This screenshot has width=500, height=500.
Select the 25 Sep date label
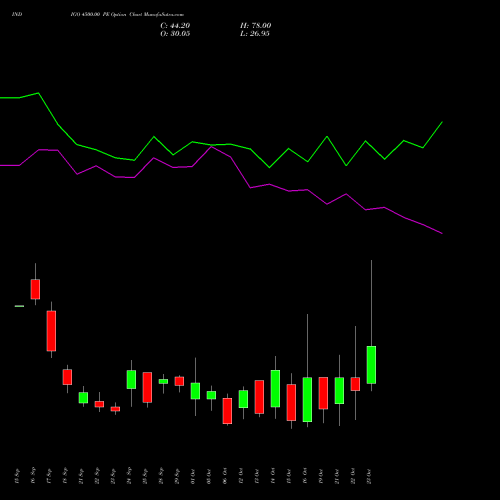tap(145, 476)
